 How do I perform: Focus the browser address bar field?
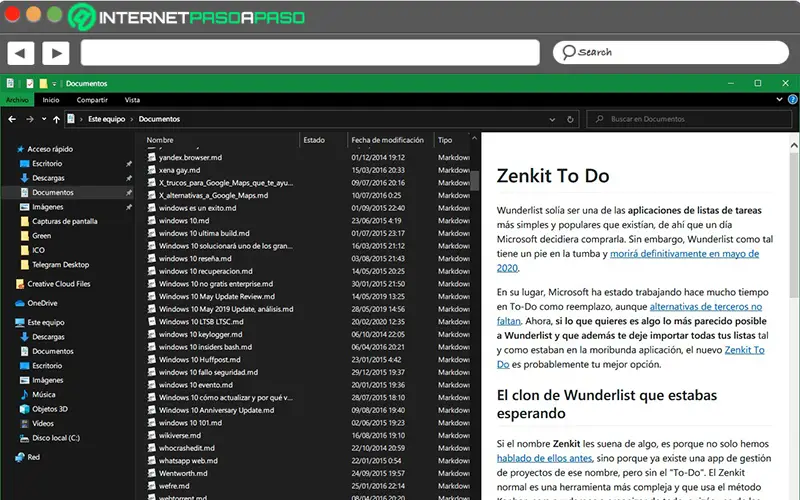point(310,53)
